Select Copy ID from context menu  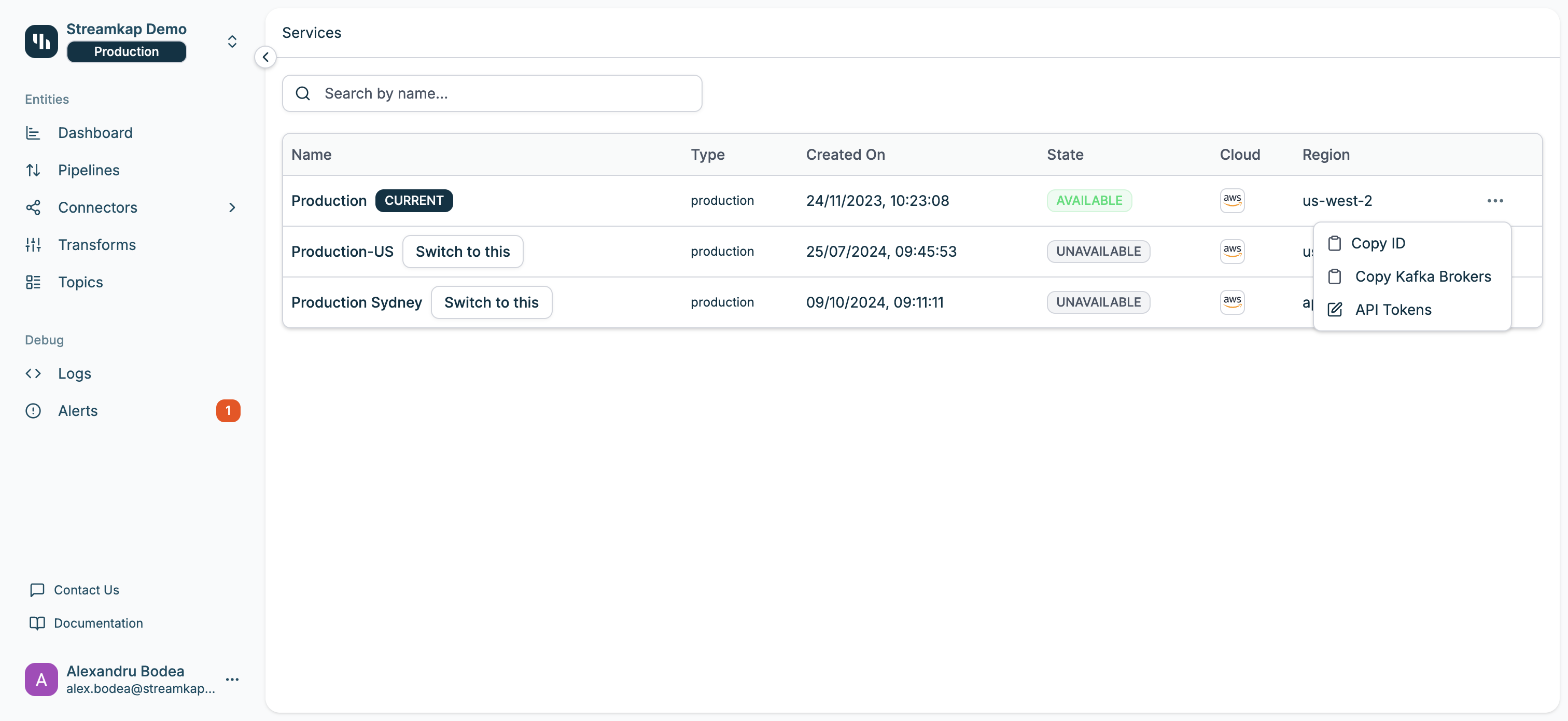pos(1378,243)
